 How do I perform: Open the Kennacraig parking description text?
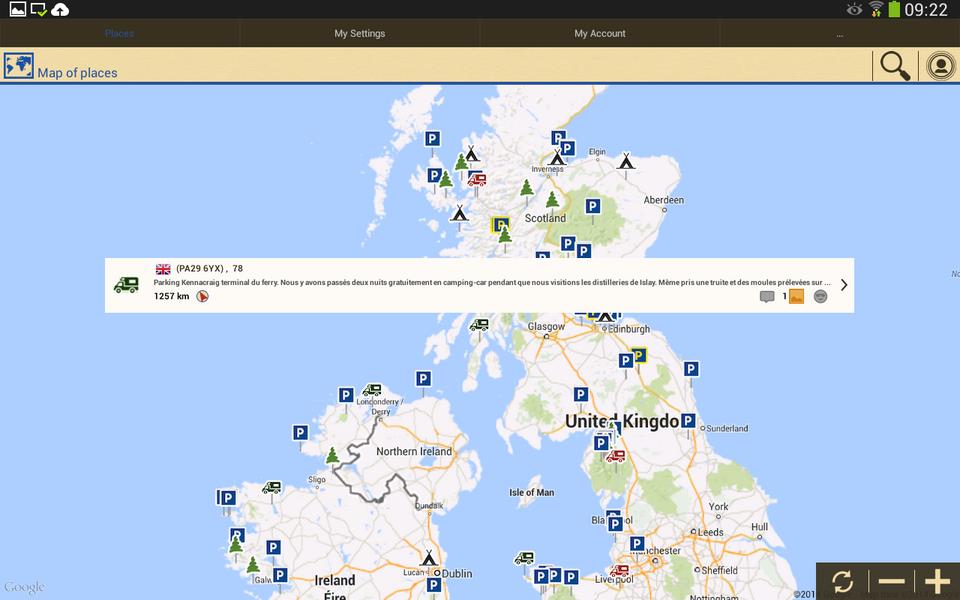492,283
